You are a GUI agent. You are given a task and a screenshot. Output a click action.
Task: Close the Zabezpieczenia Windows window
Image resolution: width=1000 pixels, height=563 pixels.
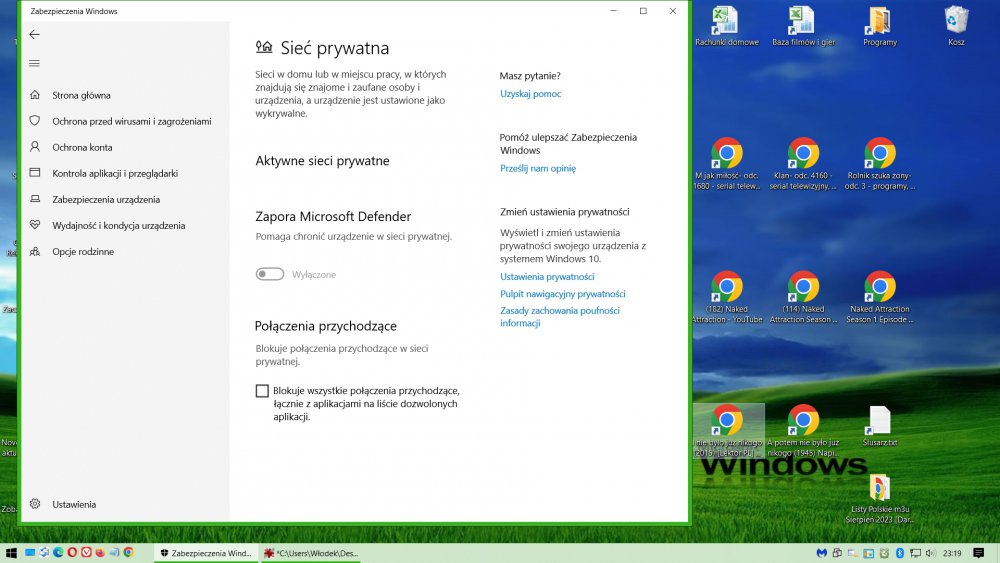tap(672, 11)
